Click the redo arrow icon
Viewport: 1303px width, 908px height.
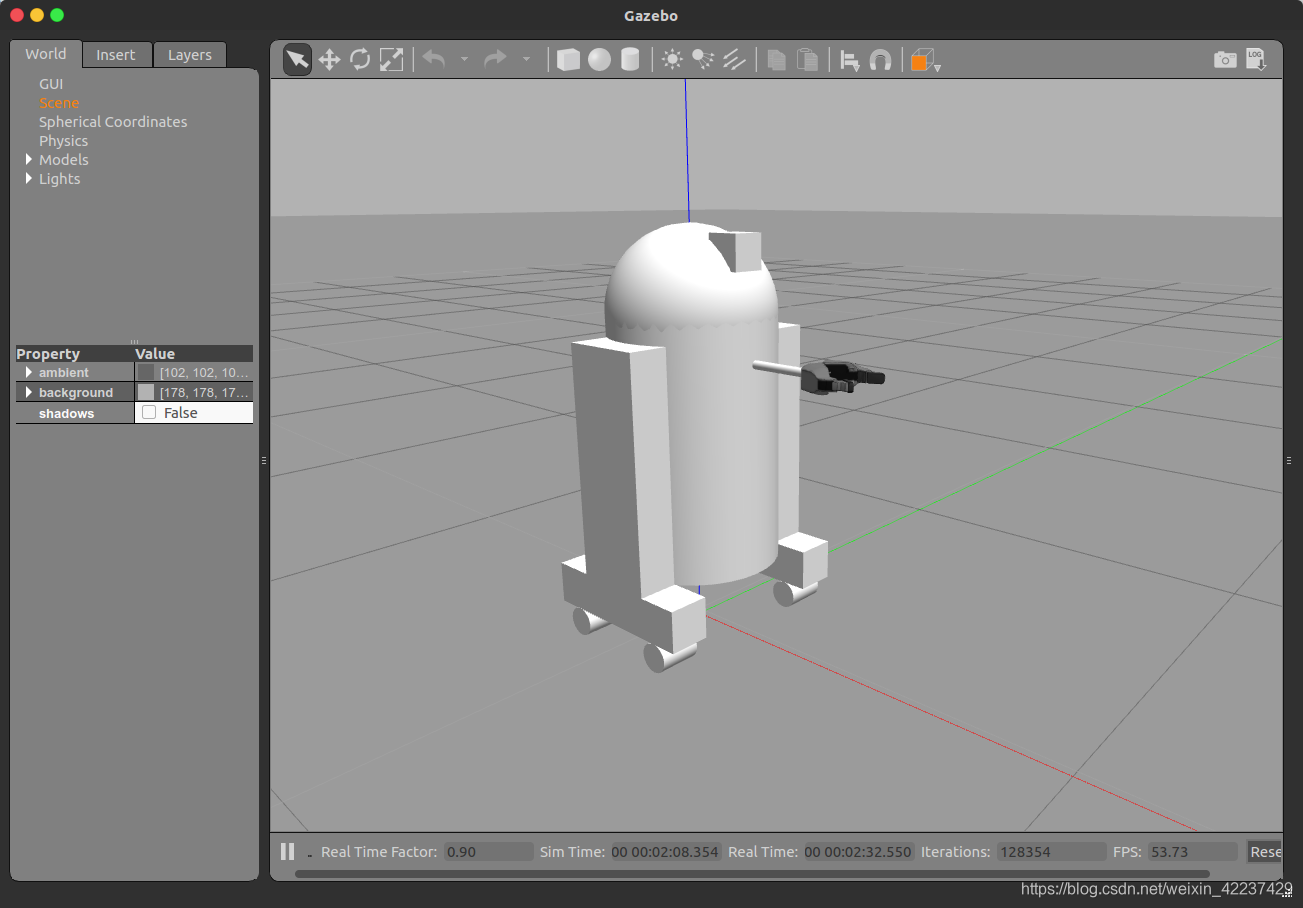(x=495, y=60)
